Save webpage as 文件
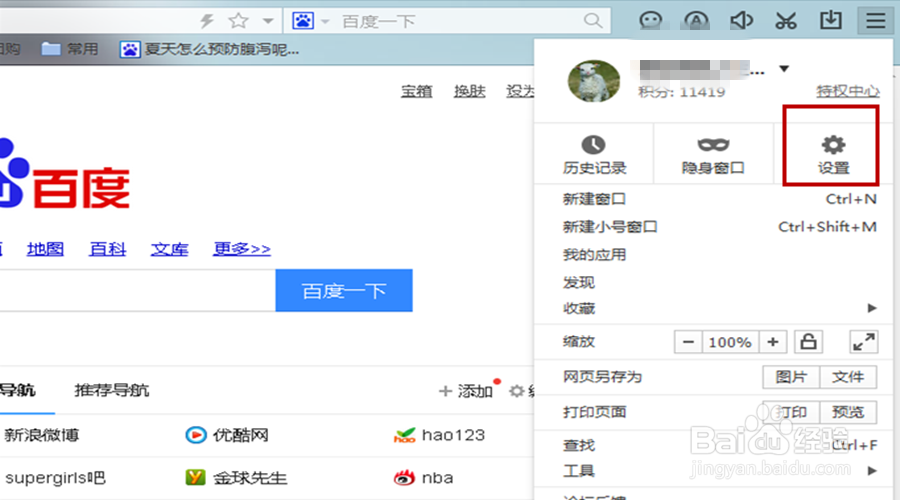 848,377
